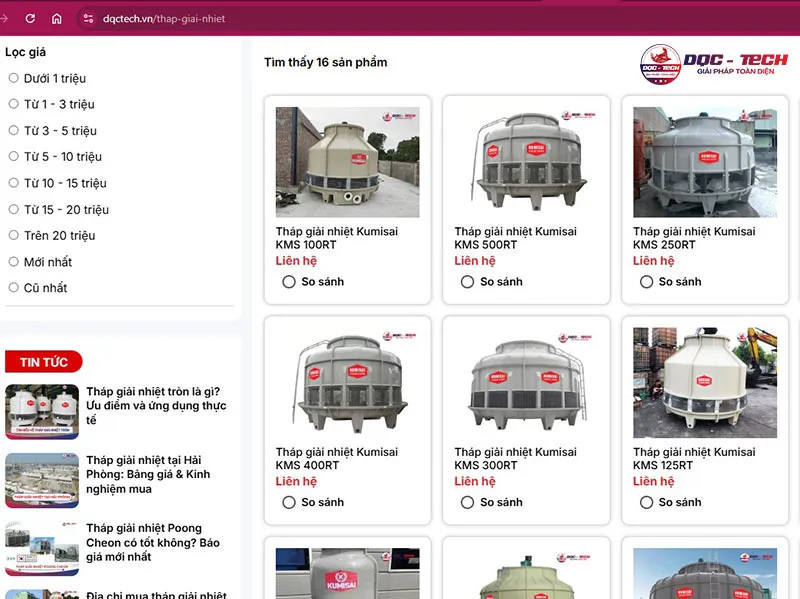The height and width of the screenshot is (599, 800).
Task: Toggle So sánh for KMS 125RT
Action: click(646, 503)
